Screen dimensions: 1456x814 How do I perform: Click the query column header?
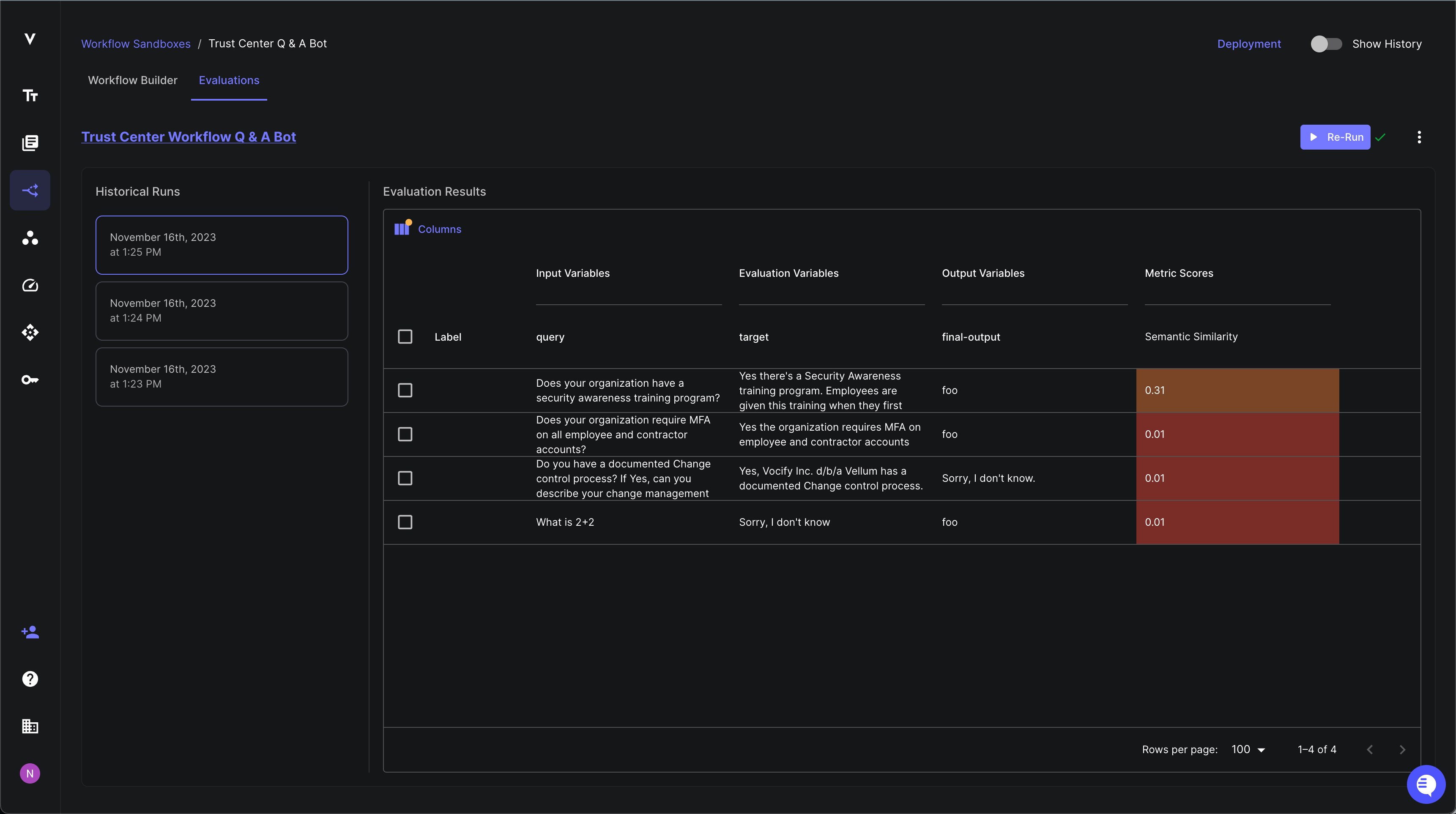(550, 337)
